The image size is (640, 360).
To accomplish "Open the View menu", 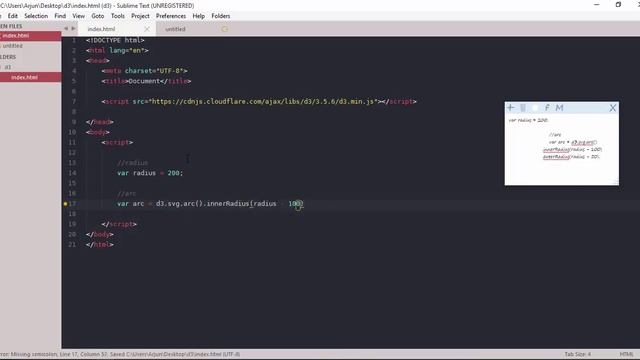I will 78,16.
